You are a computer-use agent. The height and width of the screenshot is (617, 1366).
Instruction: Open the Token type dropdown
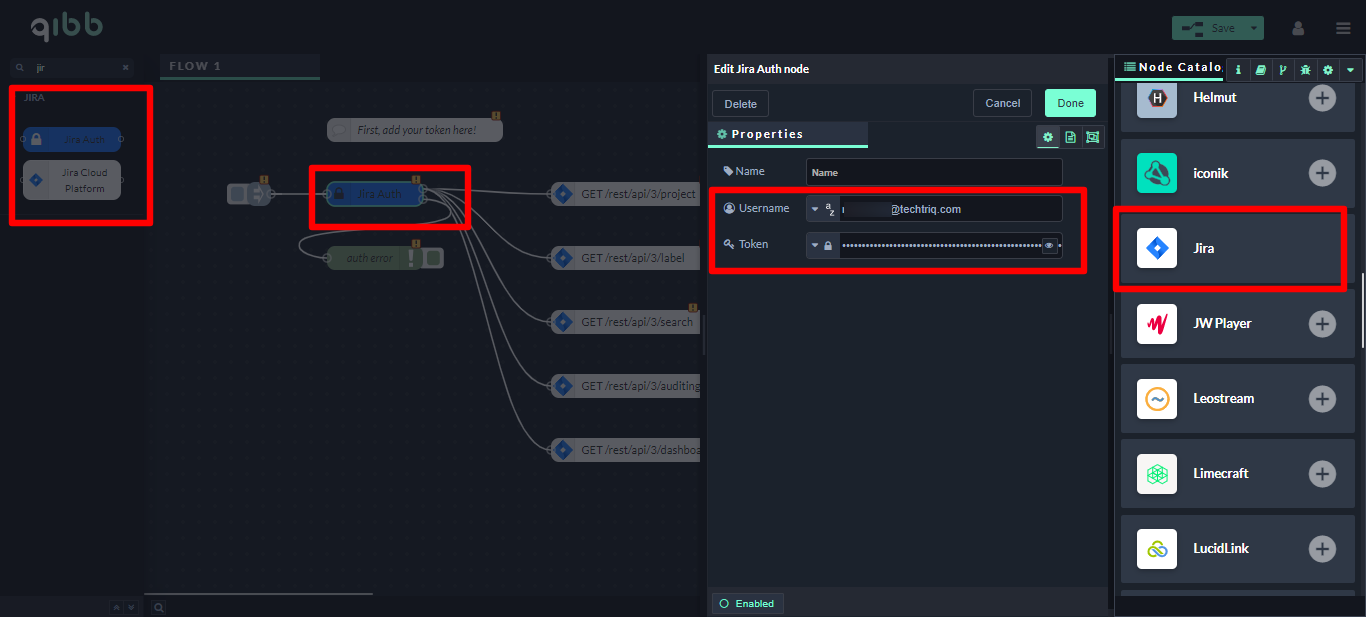point(815,245)
